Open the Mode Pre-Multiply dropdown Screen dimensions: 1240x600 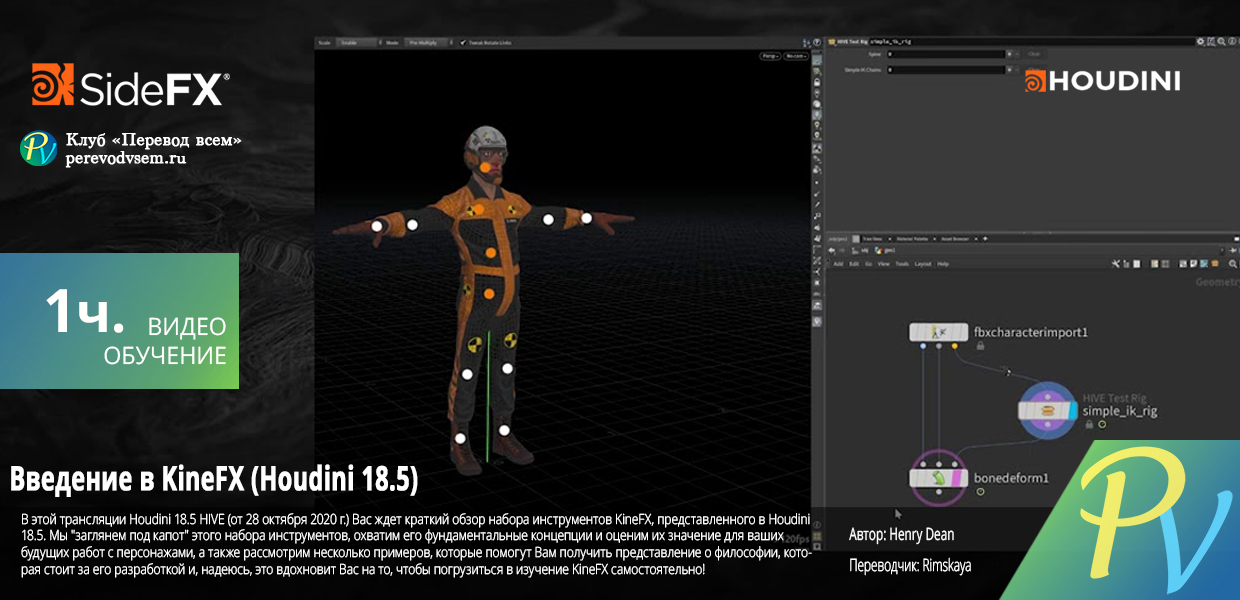click(430, 43)
